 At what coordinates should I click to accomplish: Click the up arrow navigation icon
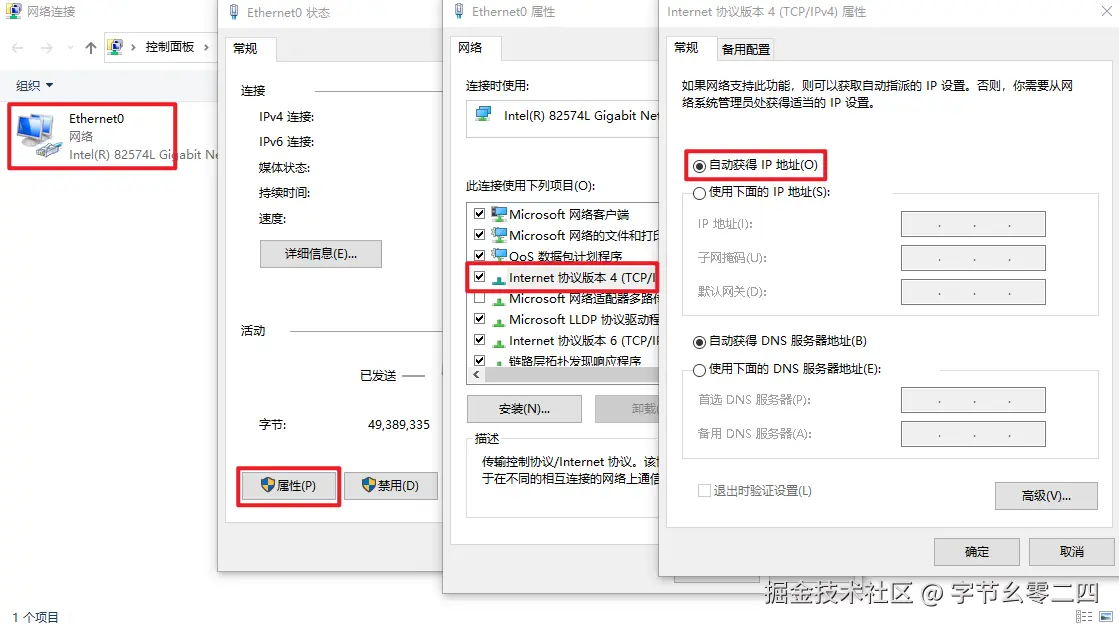pos(90,48)
